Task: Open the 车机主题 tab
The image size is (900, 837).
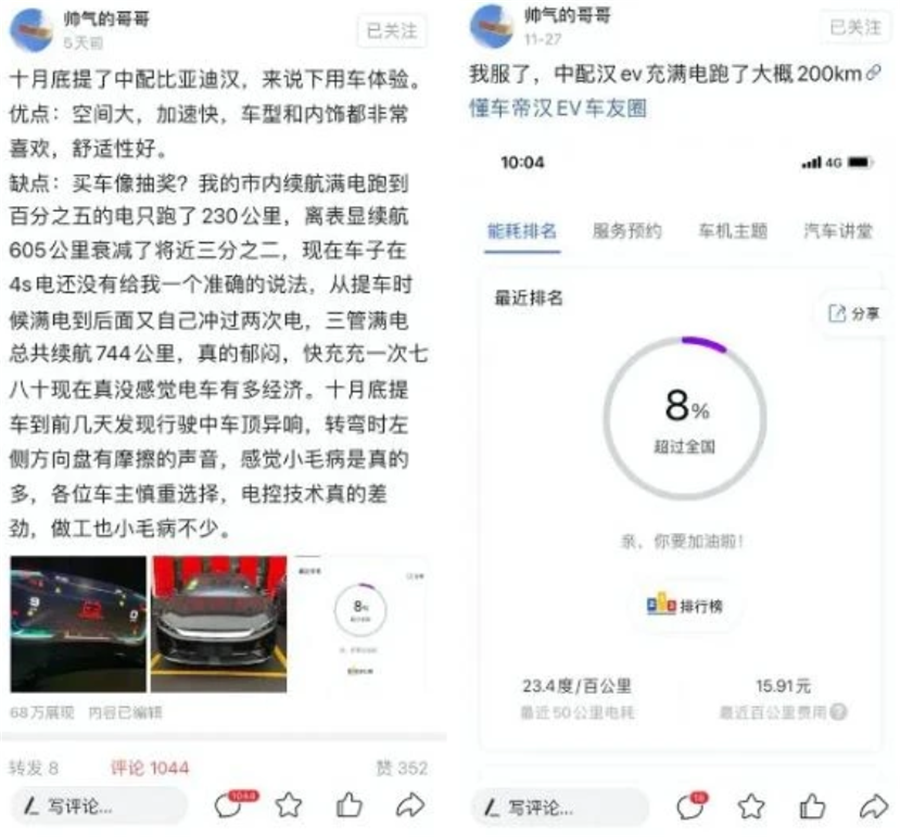Action: tap(732, 231)
